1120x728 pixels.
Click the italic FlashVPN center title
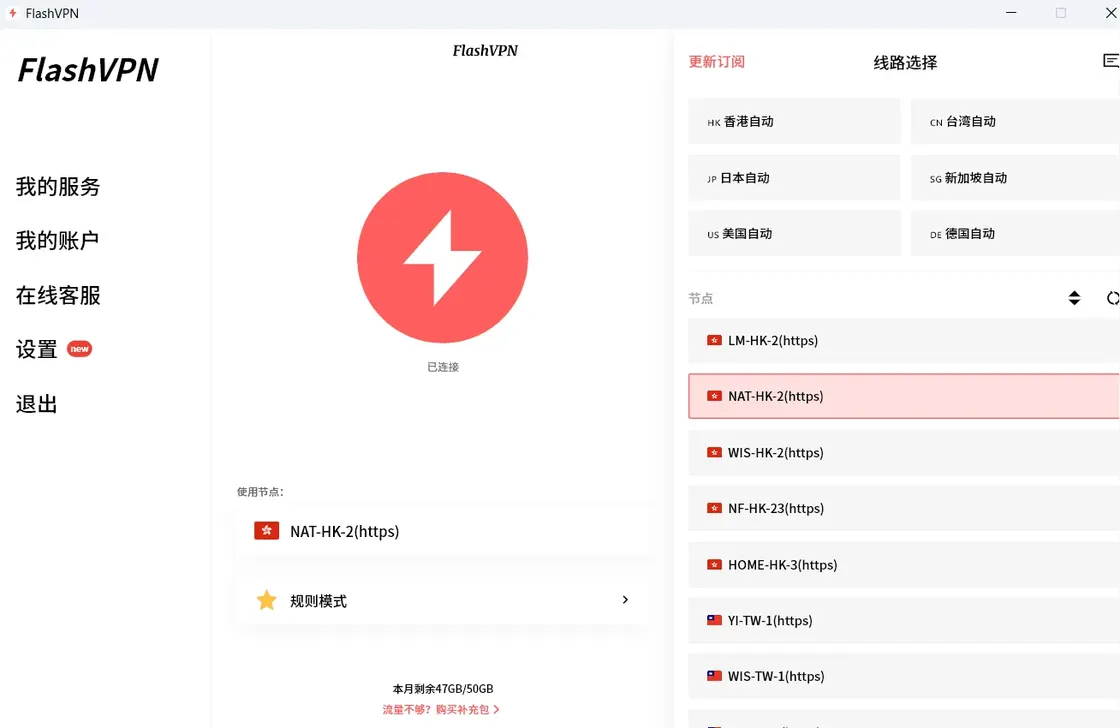(485, 50)
